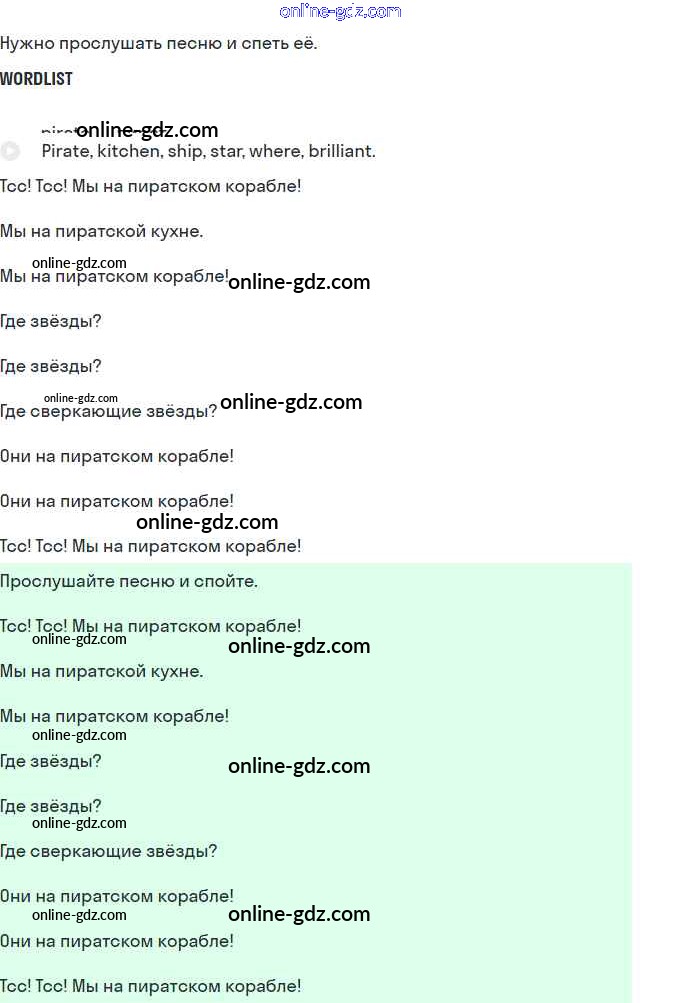Click 'Где сверкающие звёзды?' in the white section
This screenshot has height=1003, width=680.
point(109,411)
